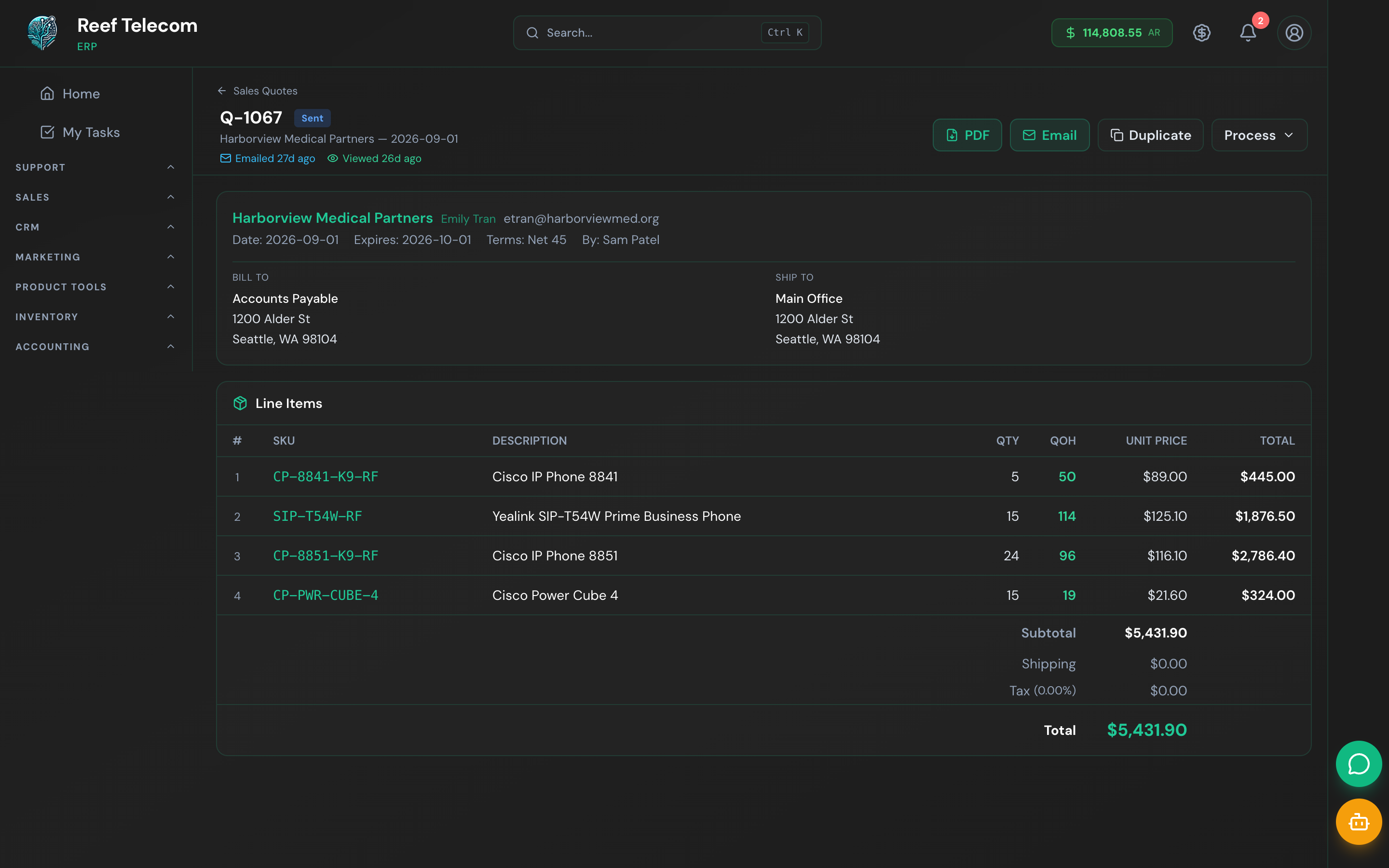Duplicate quote Q-1067

click(x=1150, y=135)
